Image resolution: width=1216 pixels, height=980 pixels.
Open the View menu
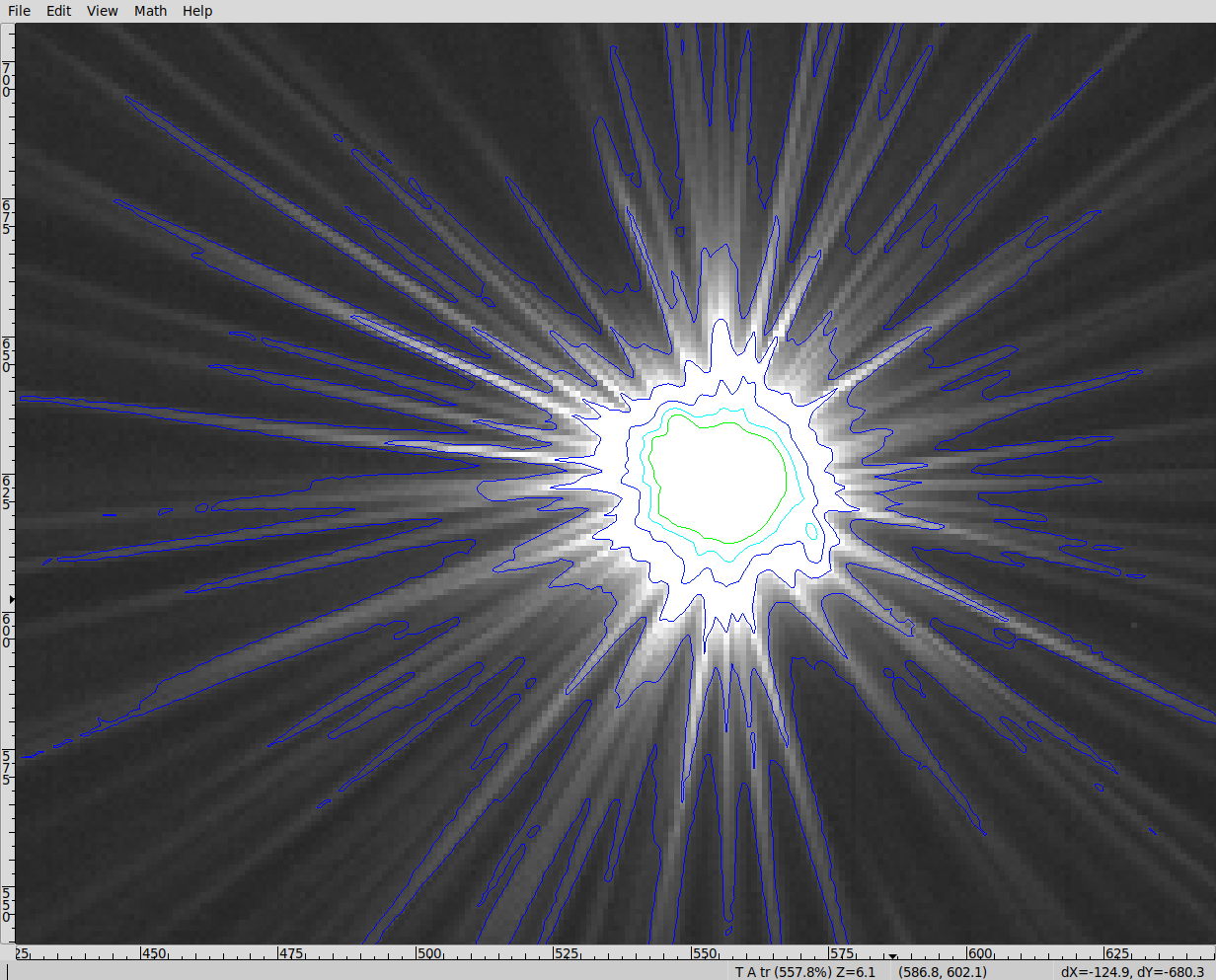coord(102,11)
